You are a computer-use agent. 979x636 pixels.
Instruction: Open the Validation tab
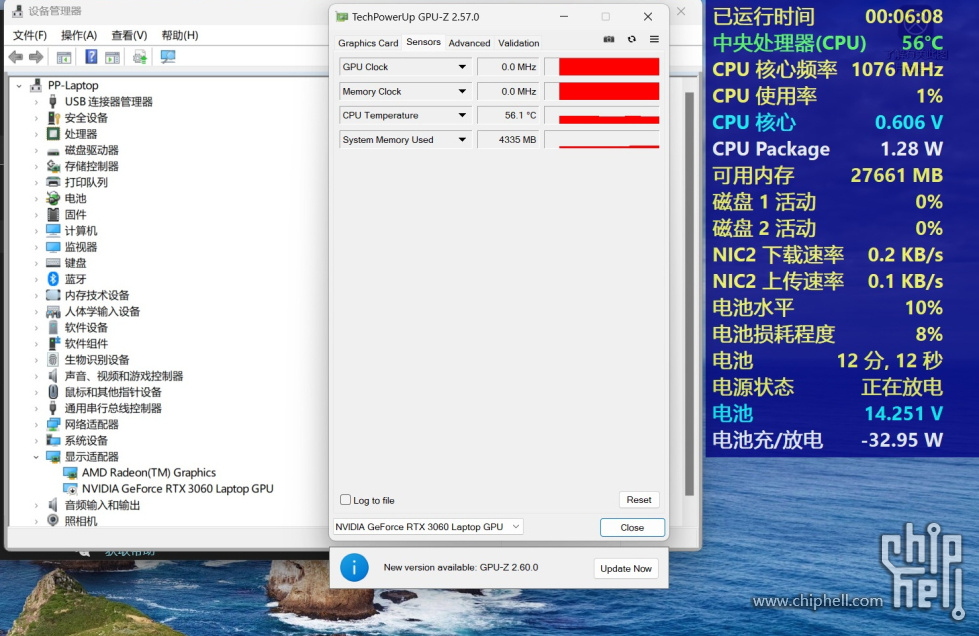(519, 43)
